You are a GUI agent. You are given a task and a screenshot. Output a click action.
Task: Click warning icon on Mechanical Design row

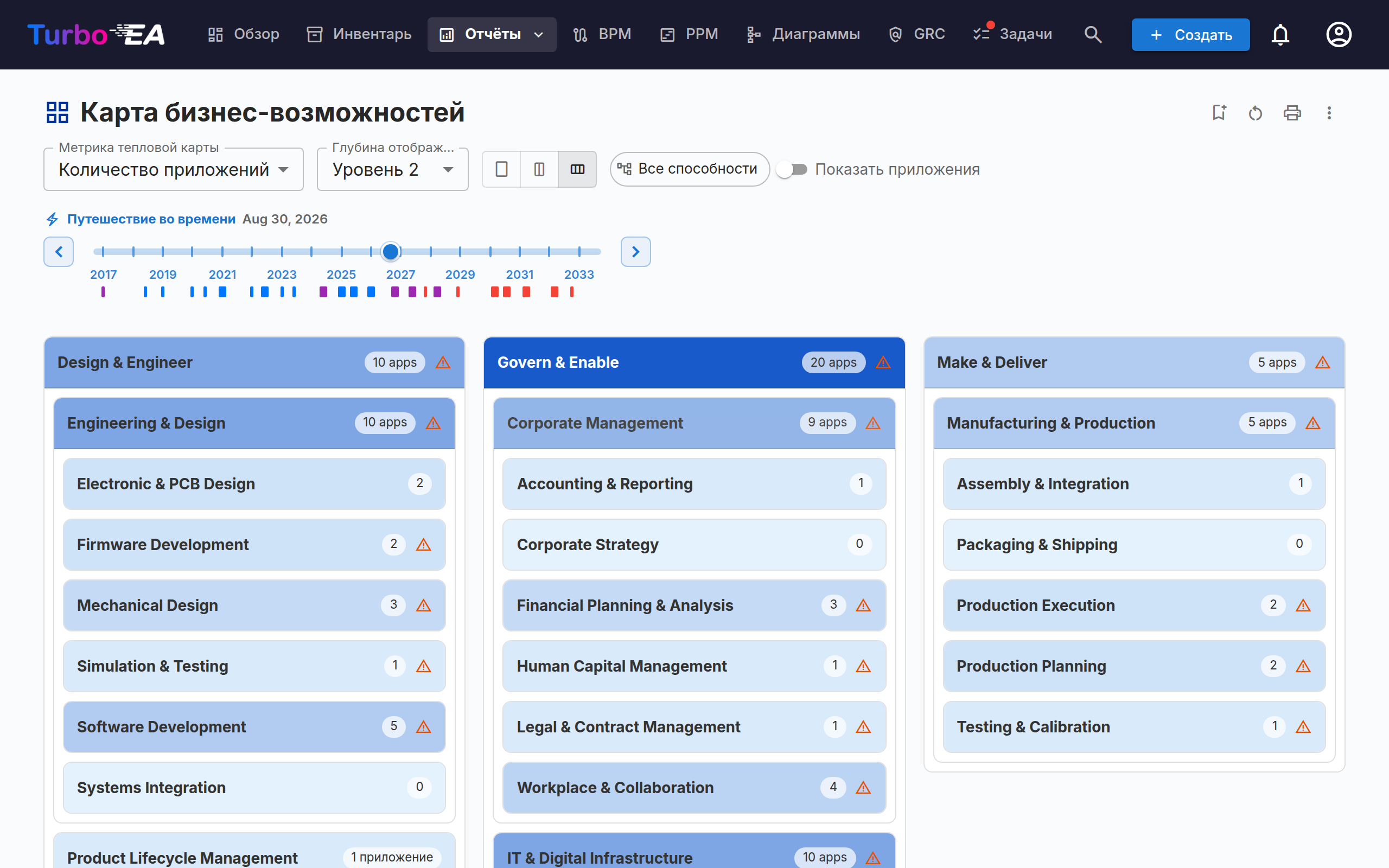pos(424,605)
